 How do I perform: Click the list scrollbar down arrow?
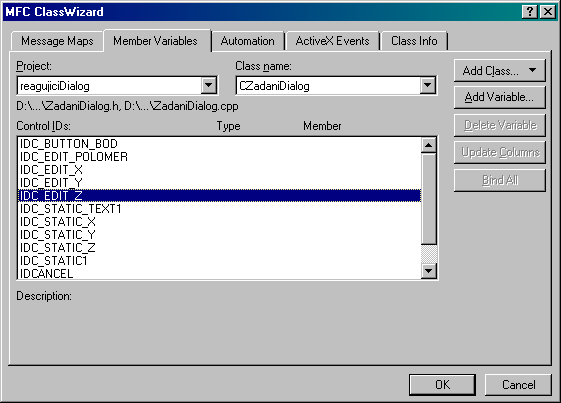point(429,271)
